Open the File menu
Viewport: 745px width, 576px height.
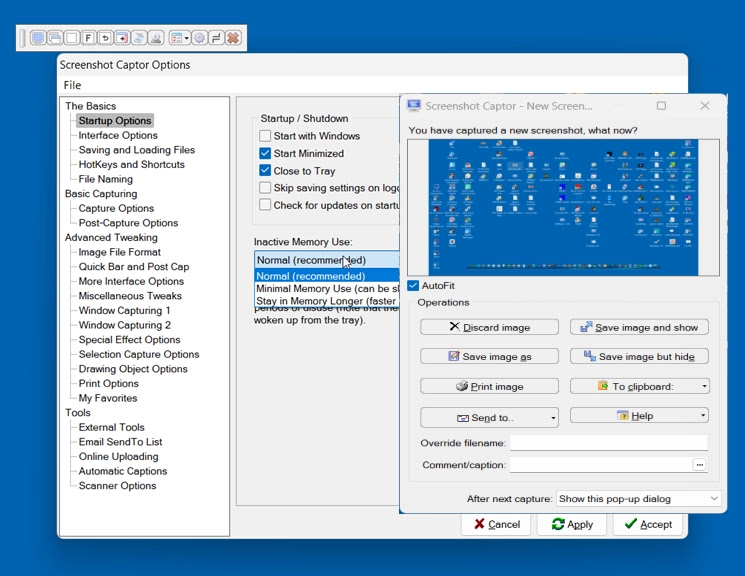point(72,85)
